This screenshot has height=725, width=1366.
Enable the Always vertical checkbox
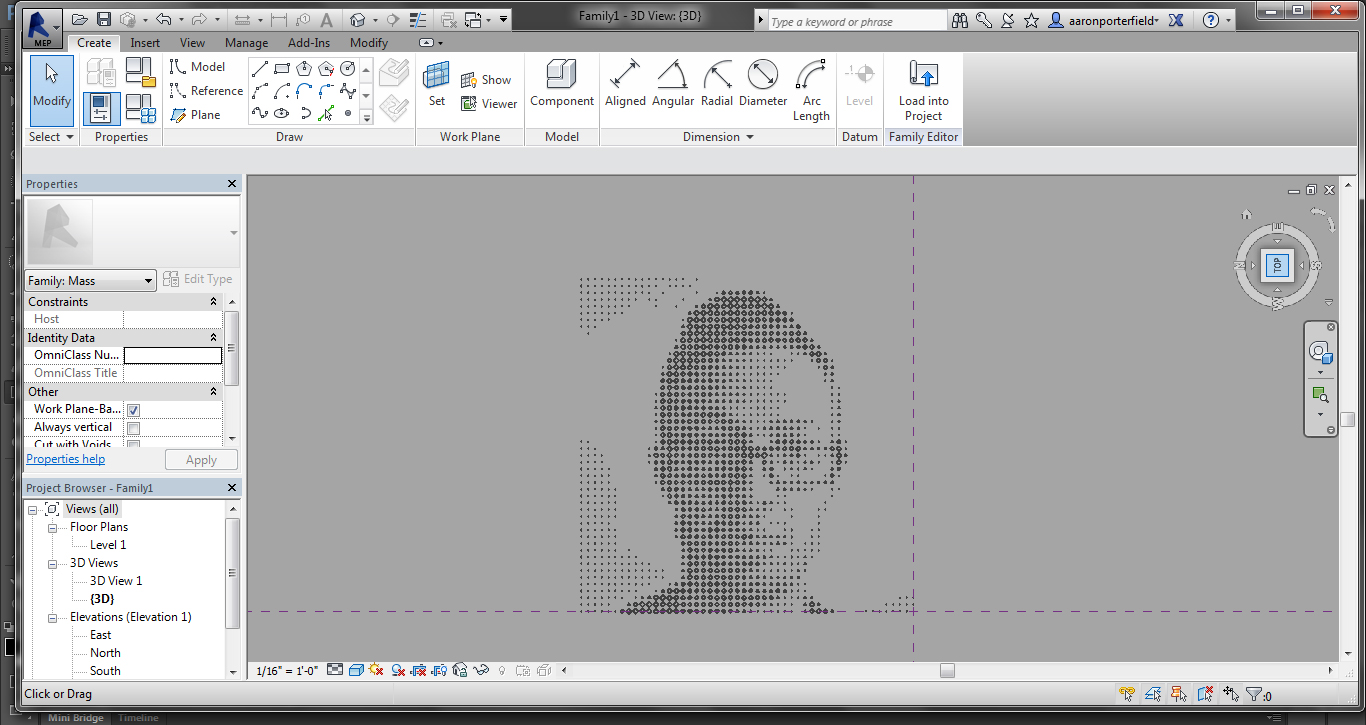(x=133, y=428)
